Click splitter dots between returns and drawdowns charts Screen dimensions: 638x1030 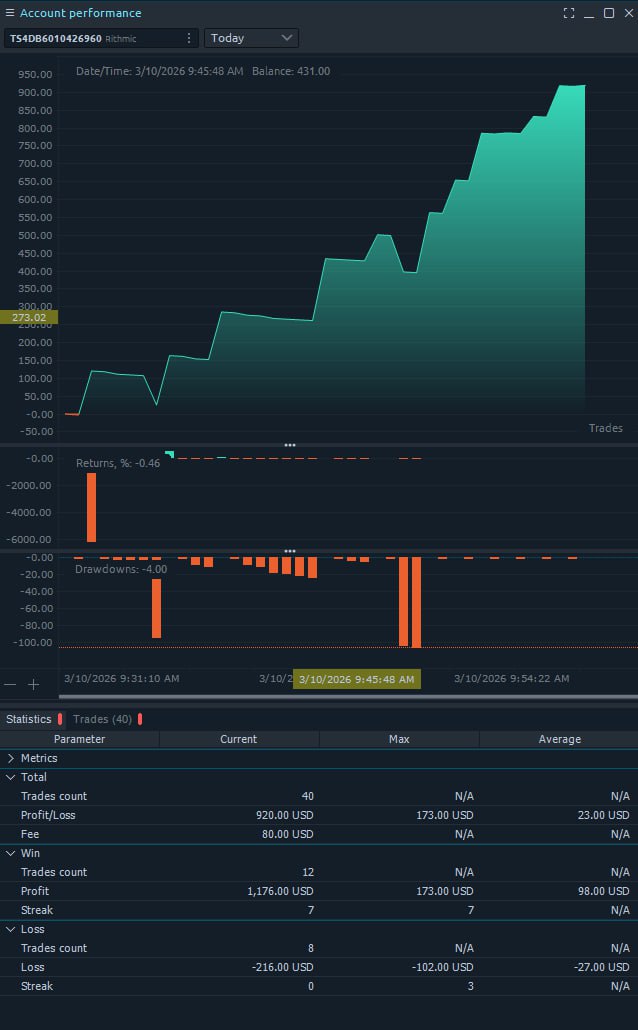pos(290,550)
